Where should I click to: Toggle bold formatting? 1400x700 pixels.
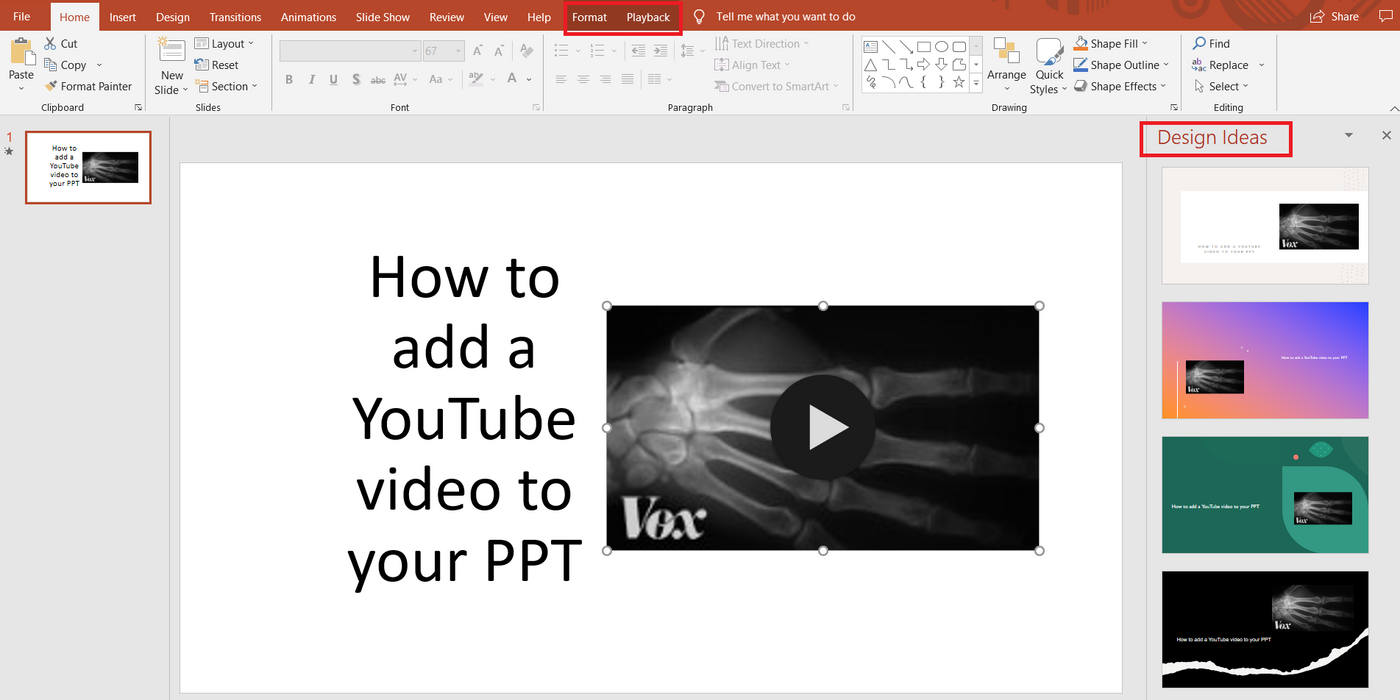click(289, 80)
